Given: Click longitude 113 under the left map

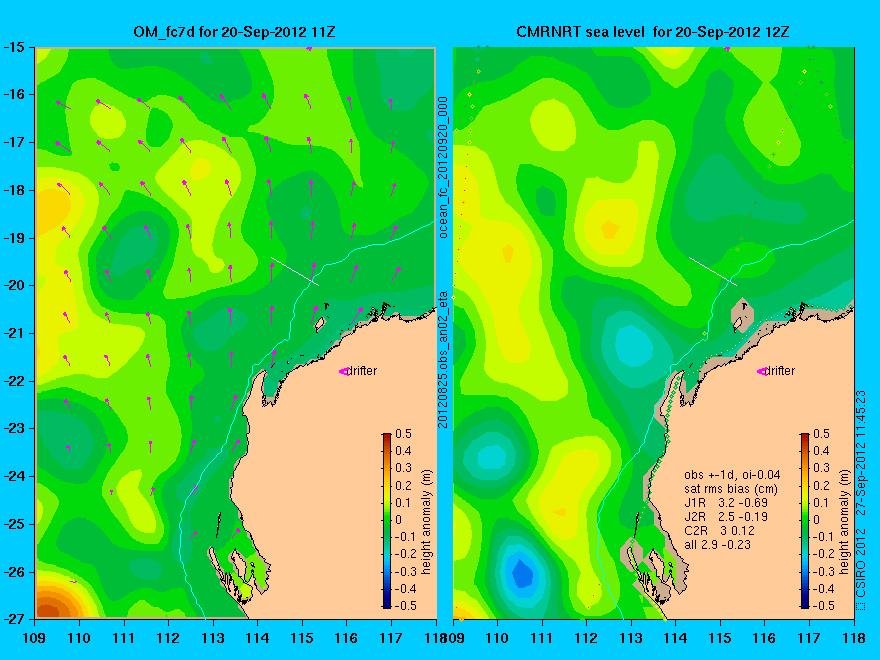Looking at the screenshot, I should coord(213,638).
